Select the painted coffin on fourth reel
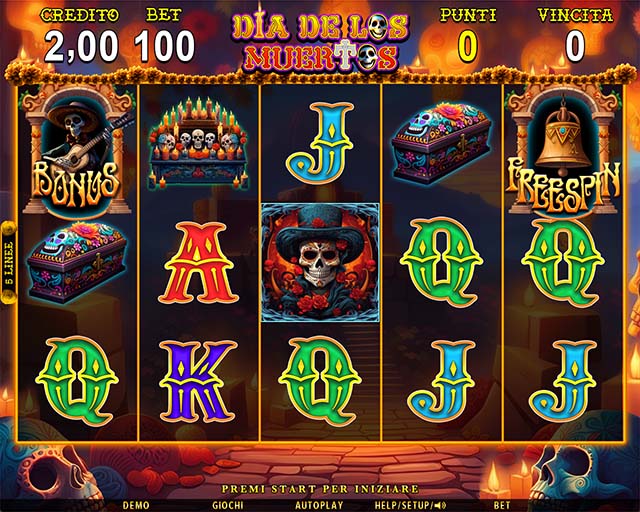The image size is (640, 512). tap(441, 143)
